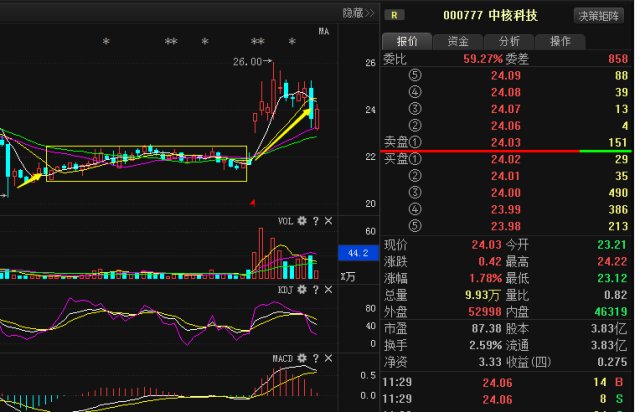Click the VOL indicator help question mark
Viewport: 640px width, 412px height.
(x=315, y=220)
